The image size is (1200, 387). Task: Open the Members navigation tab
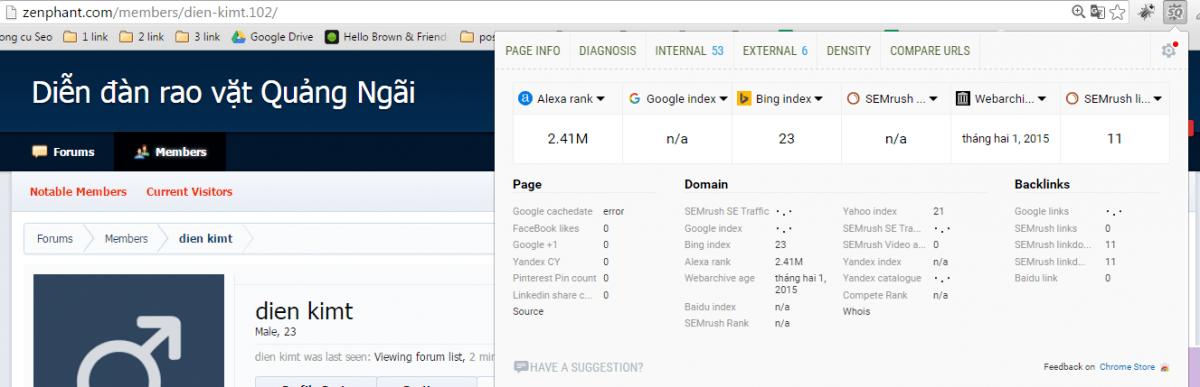[x=170, y=152]
